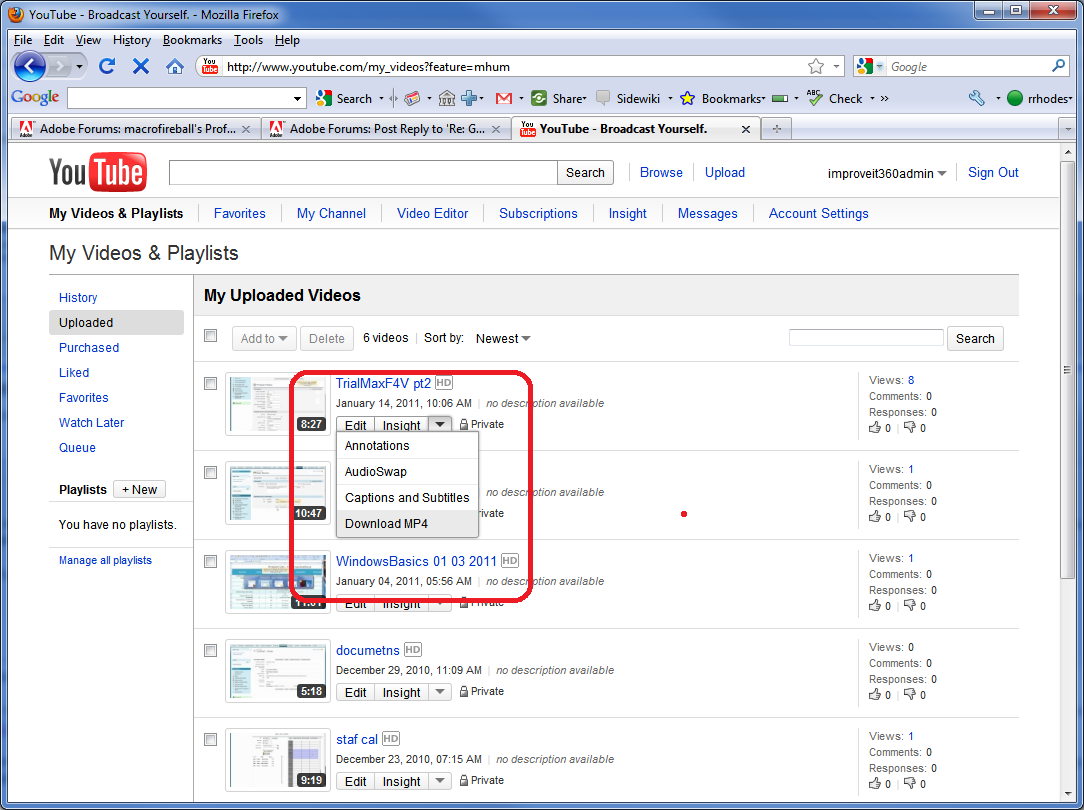Check the documetns video checkbox
Image resolution: width=1084 pixels, height=810 pixels.
coord(211,651)
